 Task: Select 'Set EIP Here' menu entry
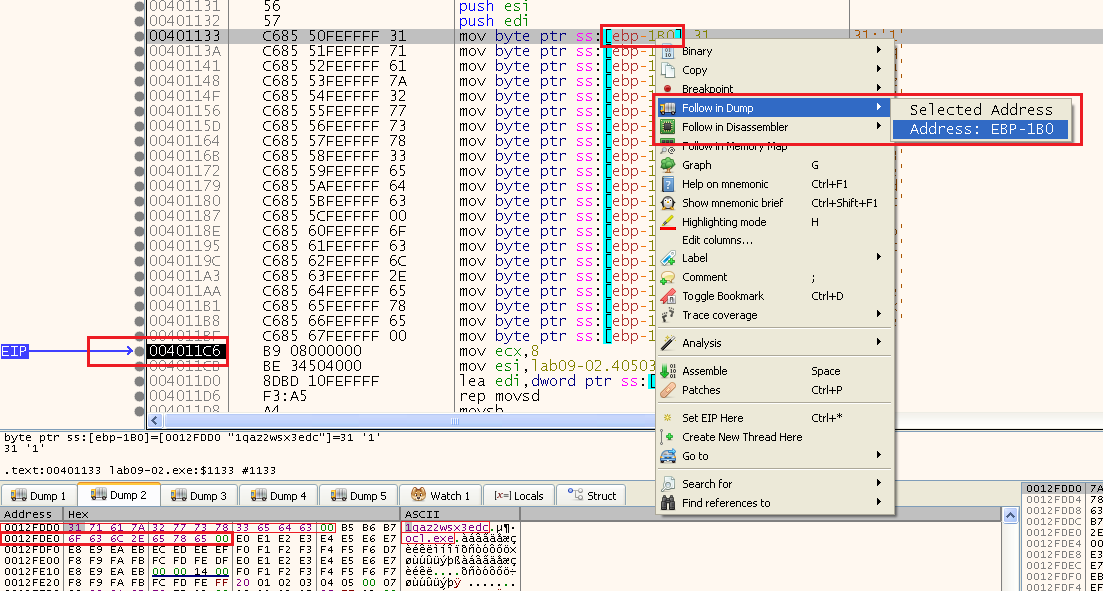(x=712, y=418)
